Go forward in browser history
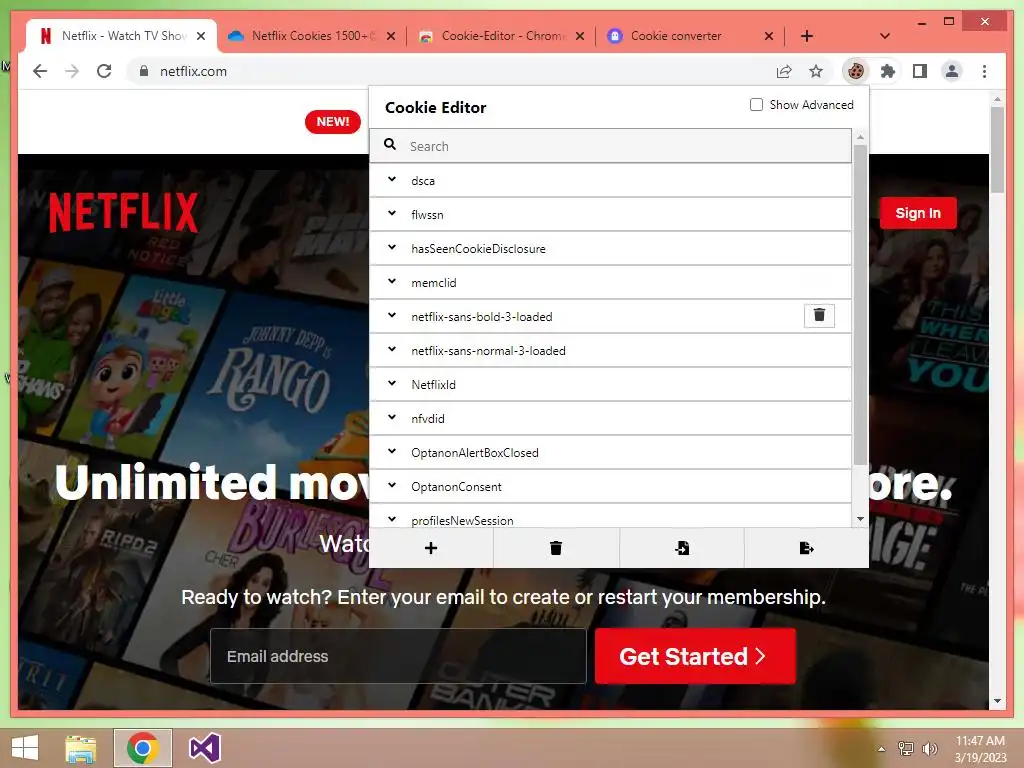This screenshot has width=1024, height=768. point(72,71)
